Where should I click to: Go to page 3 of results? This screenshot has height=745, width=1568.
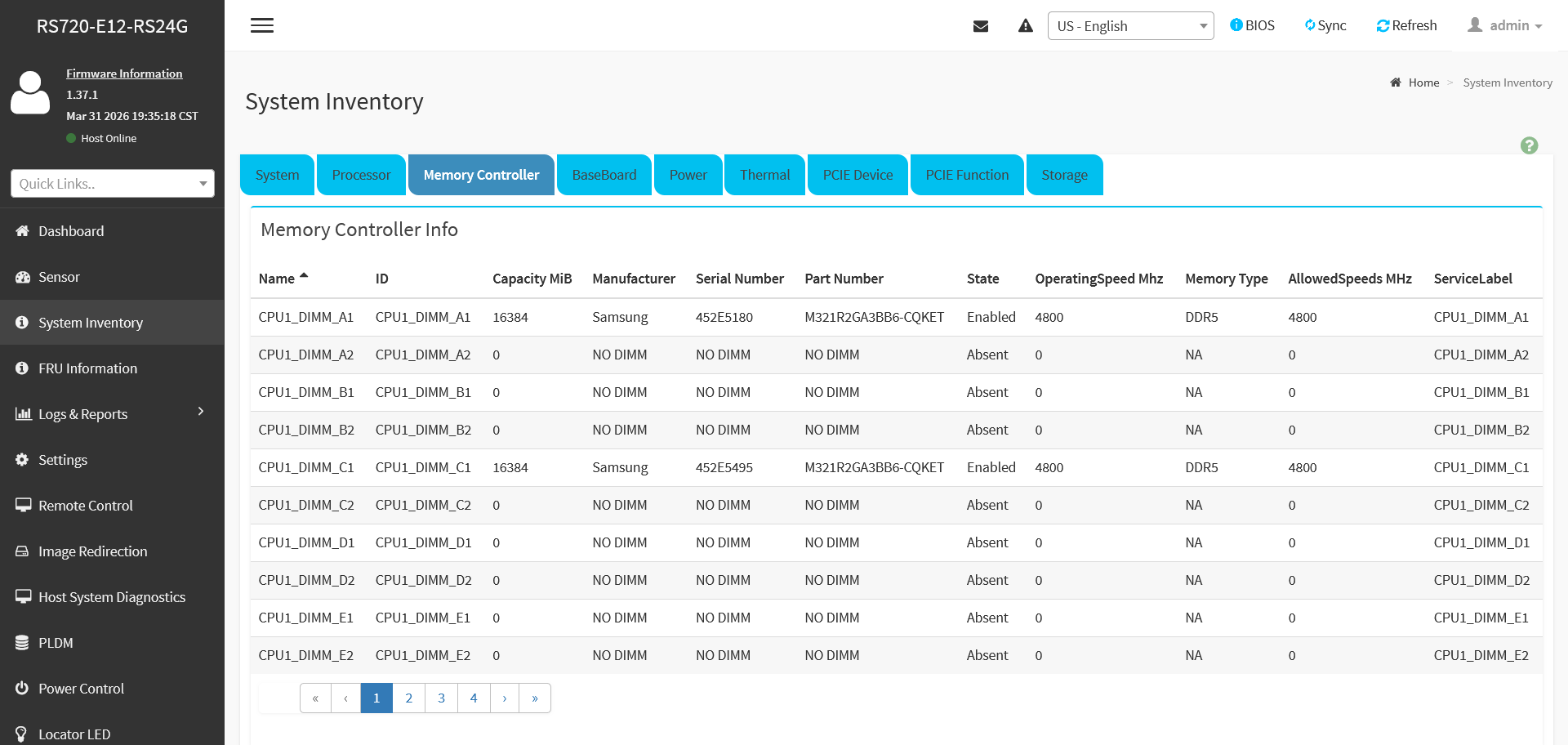point(441,698)
